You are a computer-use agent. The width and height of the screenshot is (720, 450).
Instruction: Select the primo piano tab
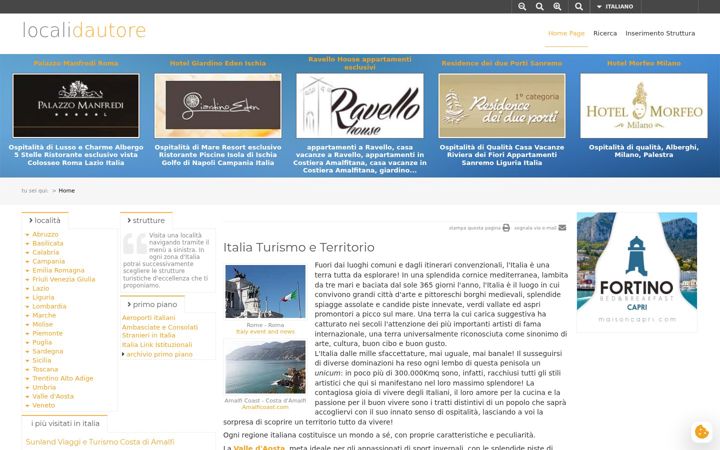[x=152, y=304]
